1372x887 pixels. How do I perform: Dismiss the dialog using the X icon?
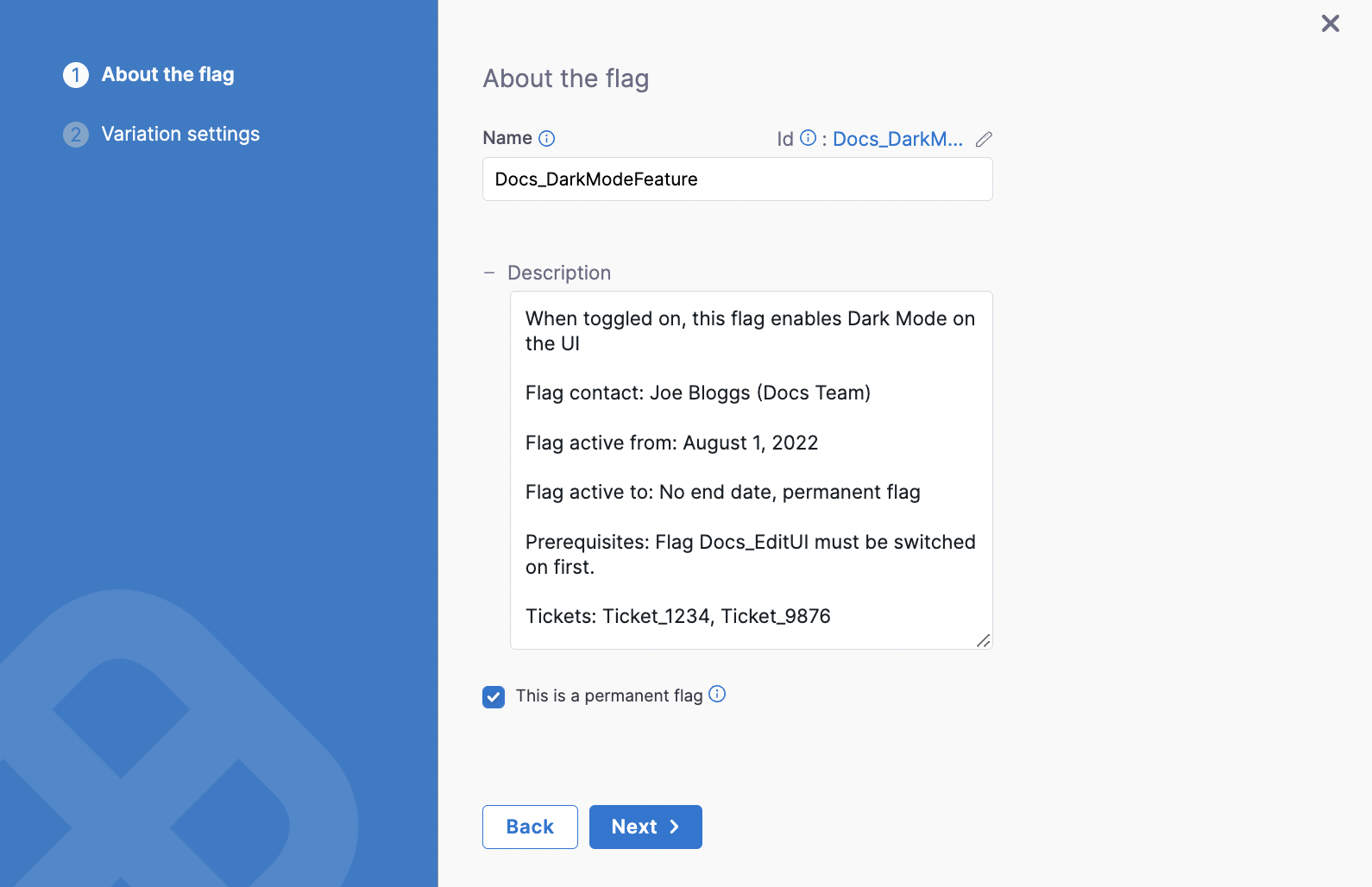click(x=1330, y=24)
